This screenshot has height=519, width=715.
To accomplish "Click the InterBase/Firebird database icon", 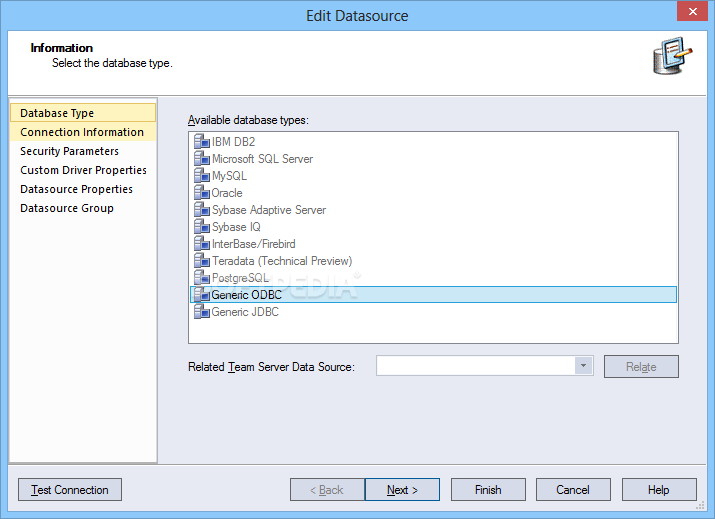I will click(x=201, y=244).
